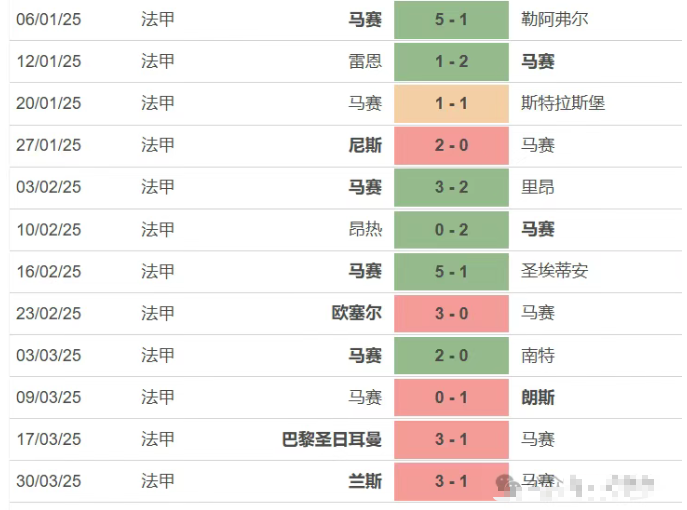
Task: Open the orange 1 - 1 draw score
Action: tap(451, 103)
